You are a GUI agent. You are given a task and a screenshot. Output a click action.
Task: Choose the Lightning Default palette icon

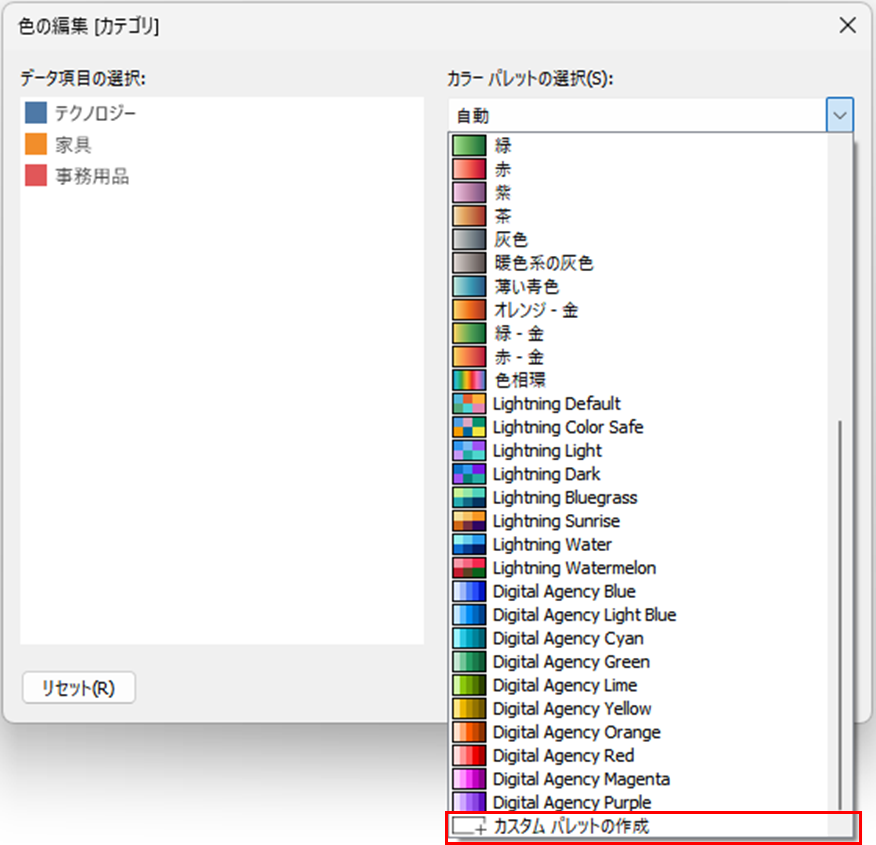tap(469, 404)
